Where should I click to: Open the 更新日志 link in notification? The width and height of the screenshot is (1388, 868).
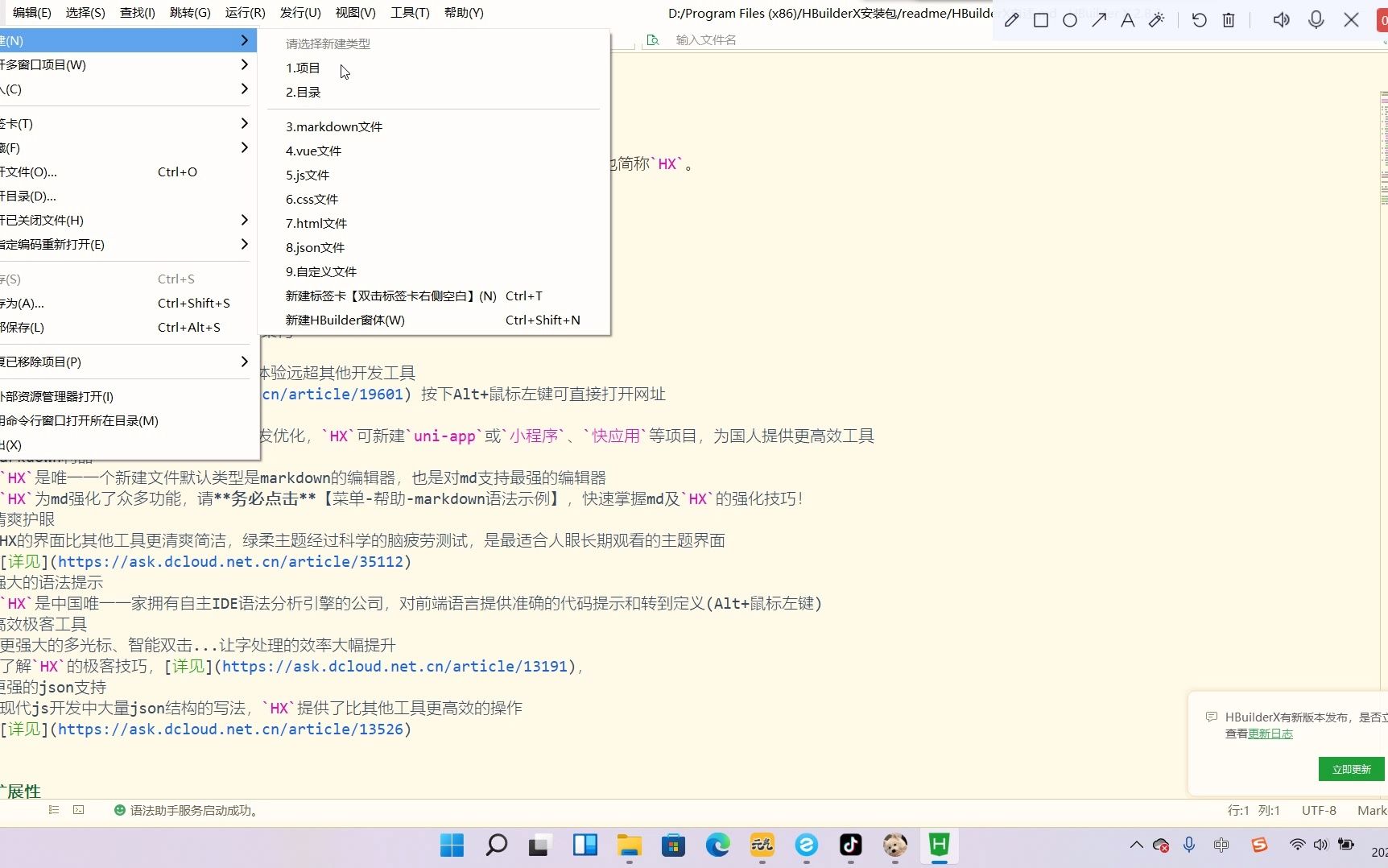coord(1270,734)
